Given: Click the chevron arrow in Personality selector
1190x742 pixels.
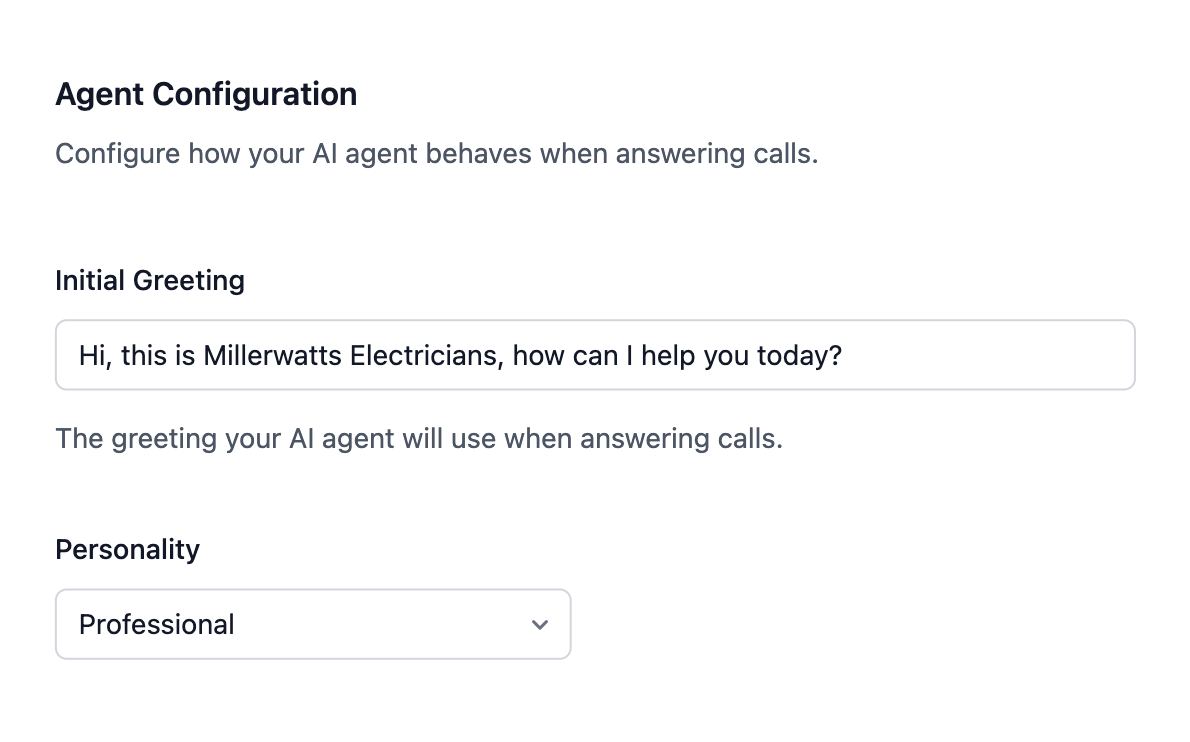Looking at the screenshot, I should (540, 625).
